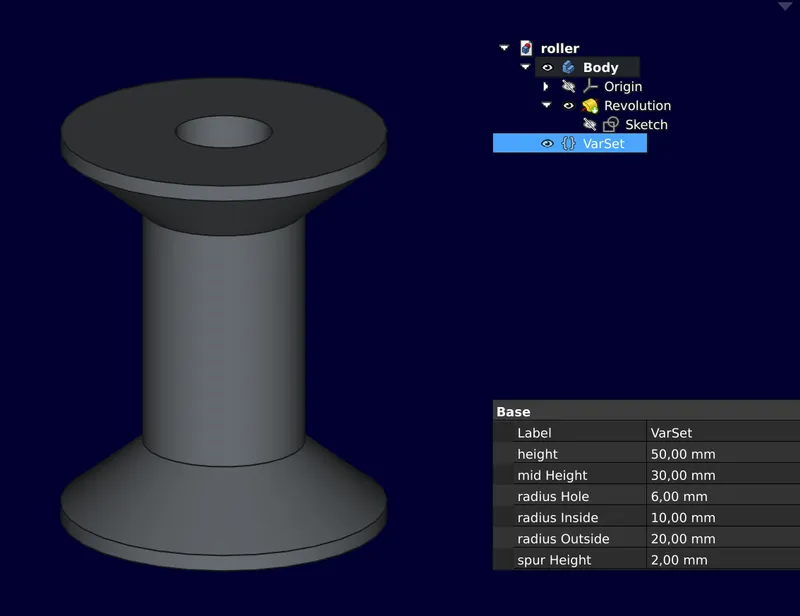
Task: Click the radius Hole property name
Action: (x=553, y=496)
